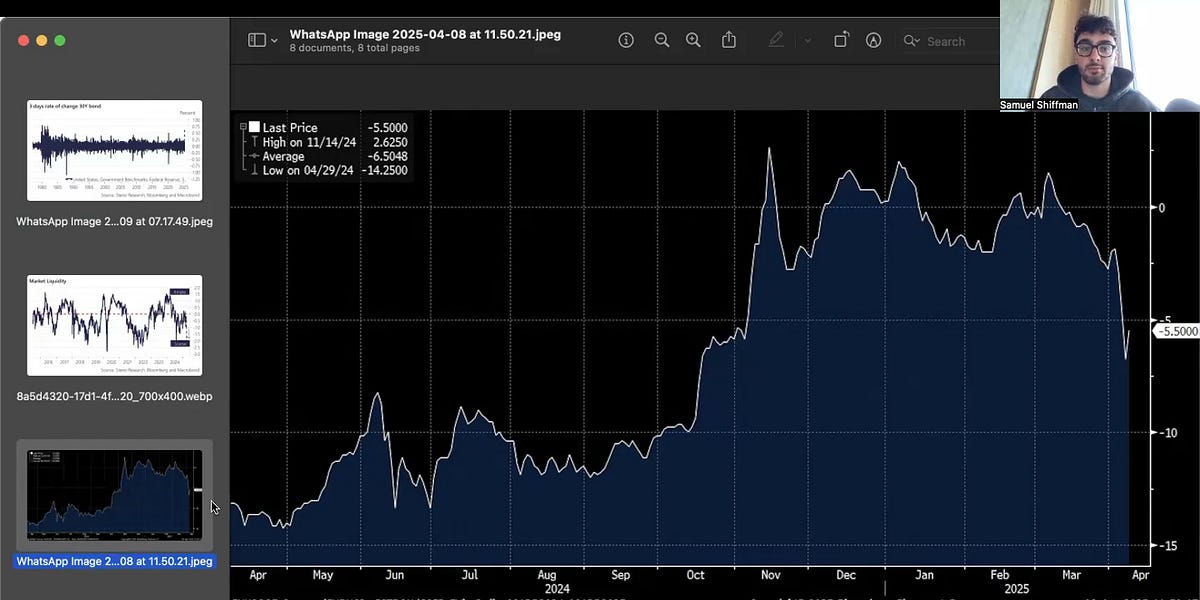Select the 8a5d4320 700x400.webp thumbnail
The height and width of the screenshot is (600, 1200).
tap(113, 325)
